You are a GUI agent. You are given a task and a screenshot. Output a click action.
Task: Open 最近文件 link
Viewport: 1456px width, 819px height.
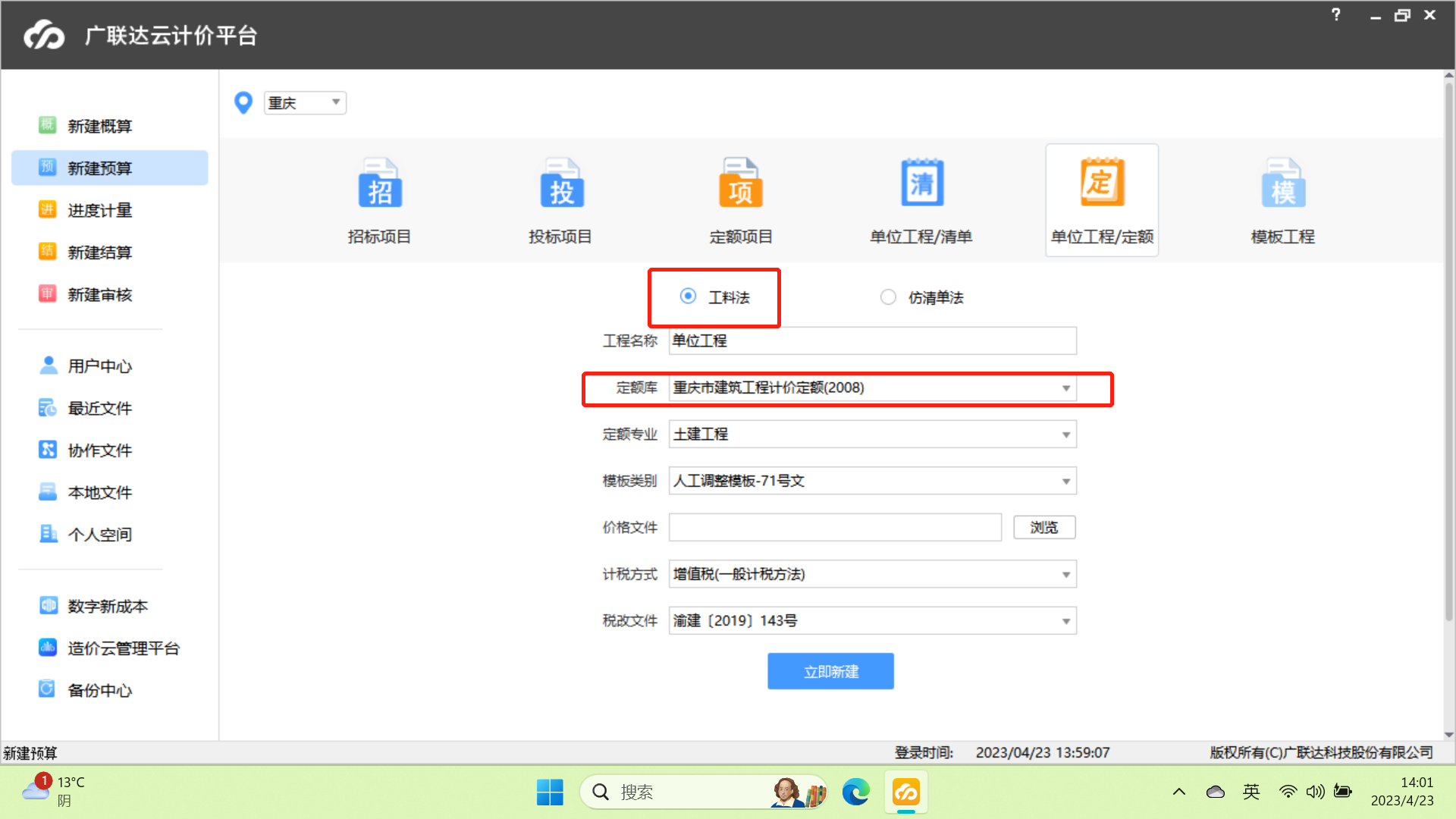(x=99, y=408)
